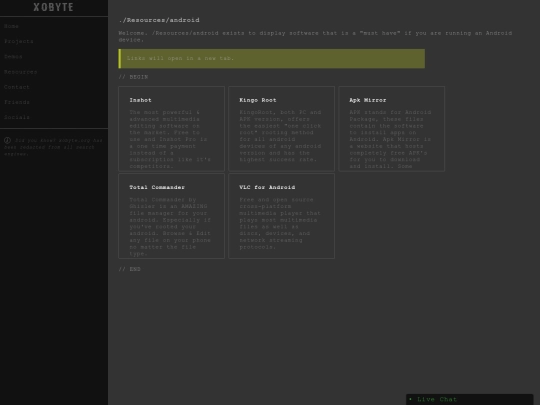Select Resources in the sidebar
This screenshot has height=405, width=540.
tap(20, 72)
